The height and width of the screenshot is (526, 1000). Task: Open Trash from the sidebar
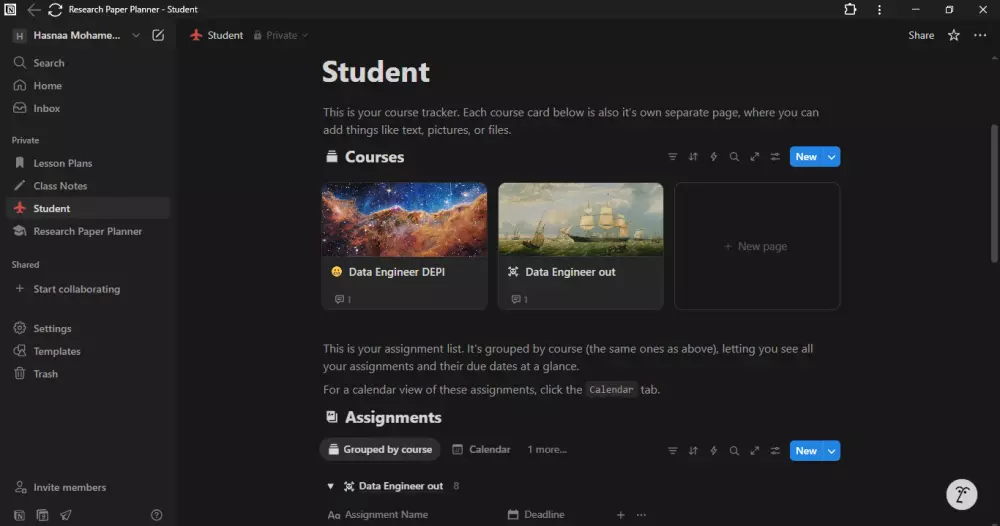click(87, 374)
